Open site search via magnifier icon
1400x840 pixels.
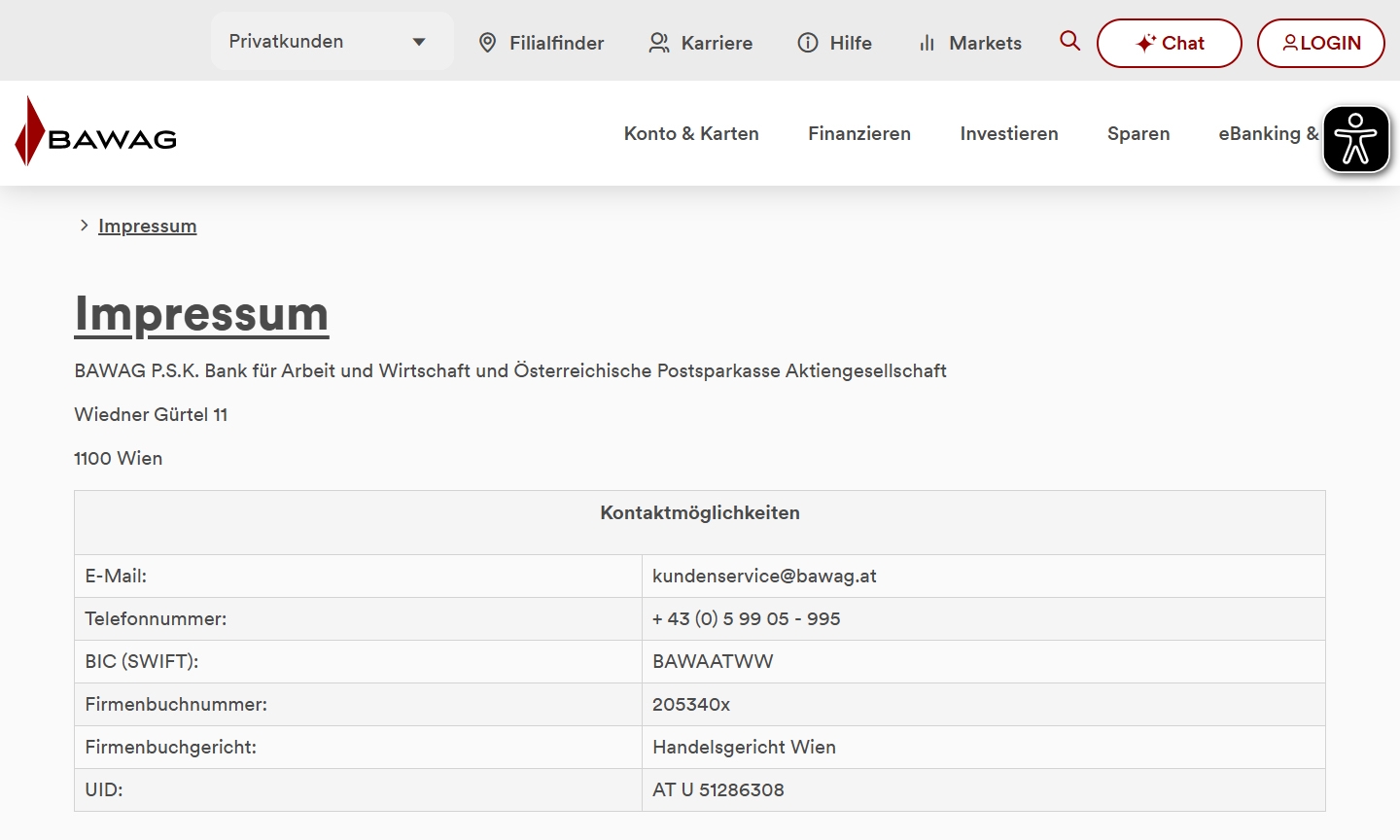1069,41
